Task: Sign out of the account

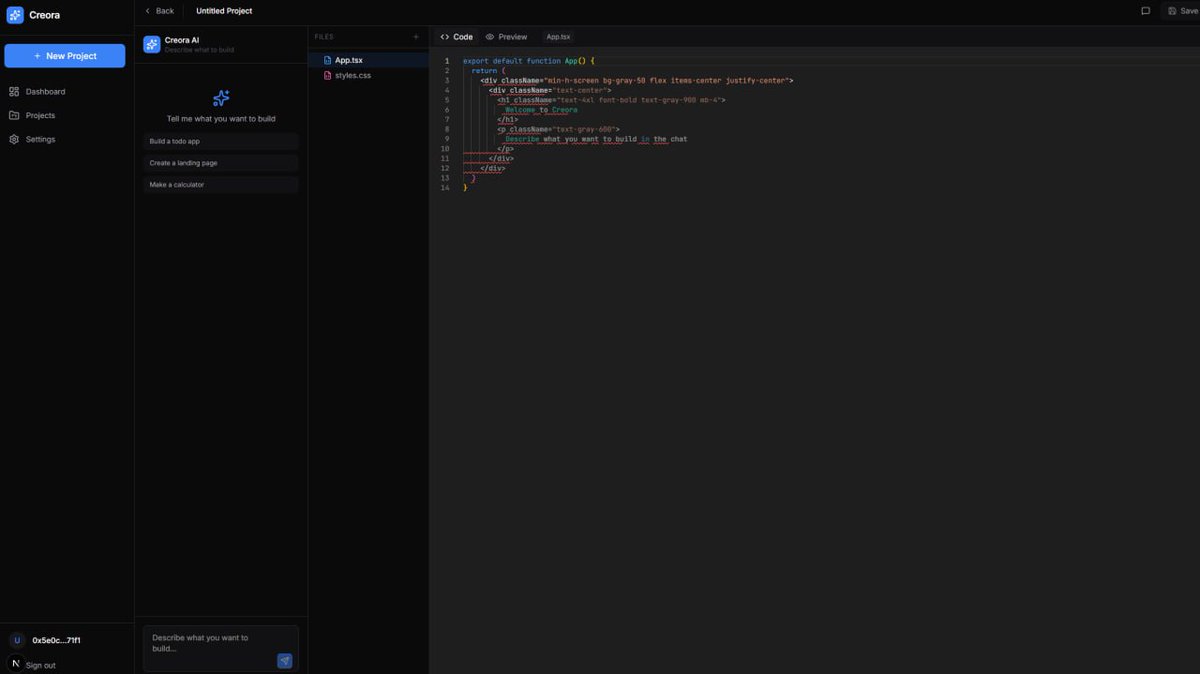Action: pos(40,664)
